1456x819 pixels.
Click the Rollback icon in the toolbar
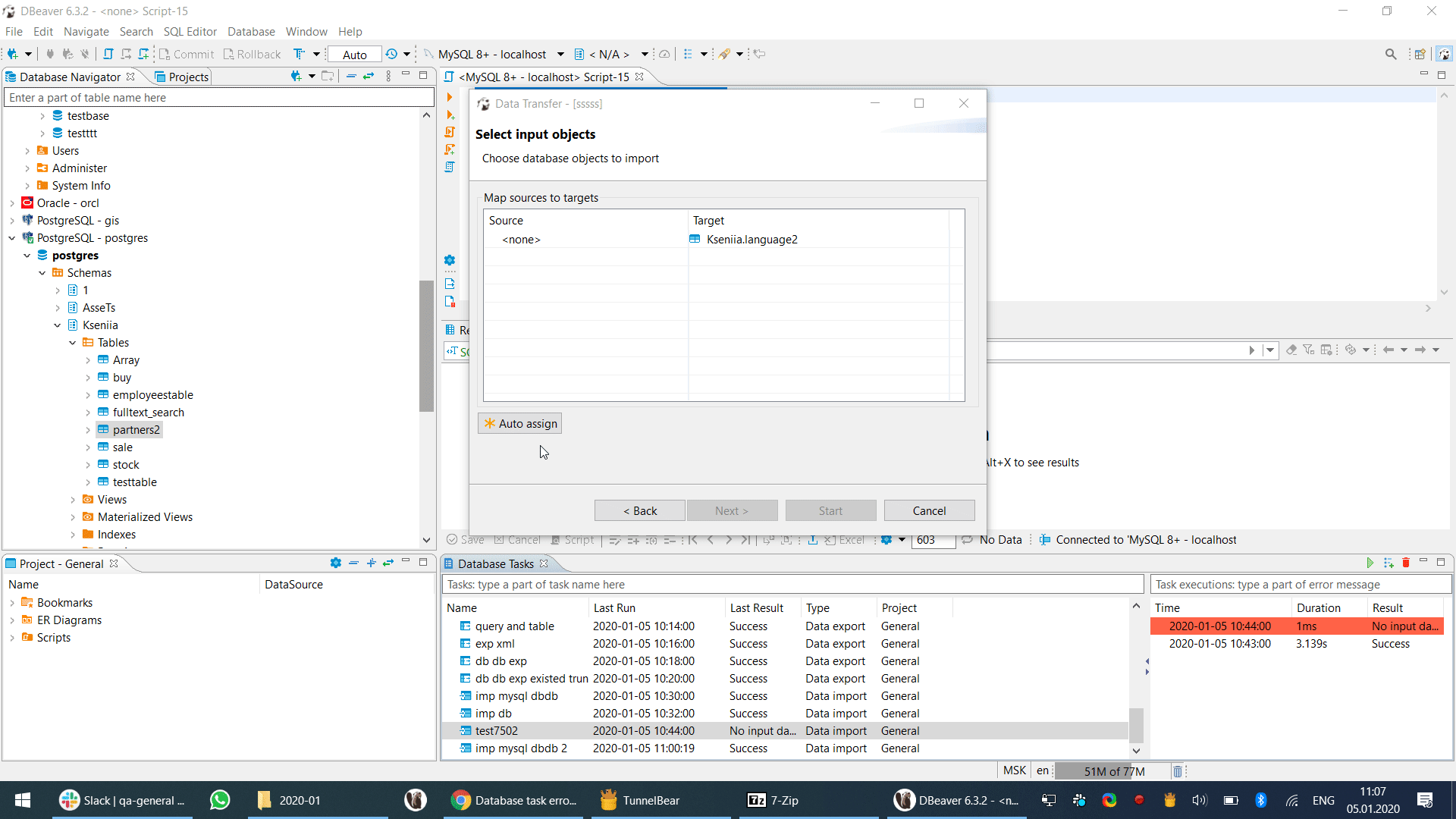227,54
